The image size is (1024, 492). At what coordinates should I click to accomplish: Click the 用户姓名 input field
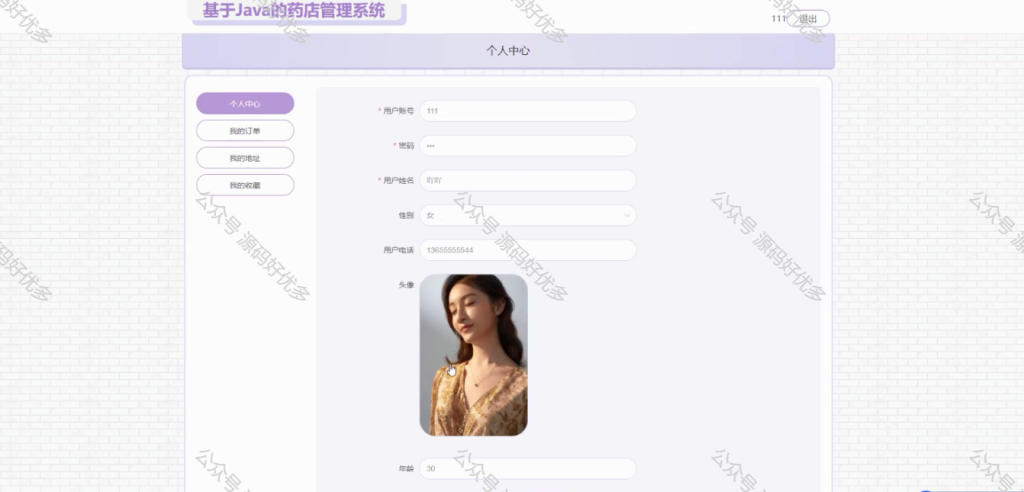(x=528, y=180)
